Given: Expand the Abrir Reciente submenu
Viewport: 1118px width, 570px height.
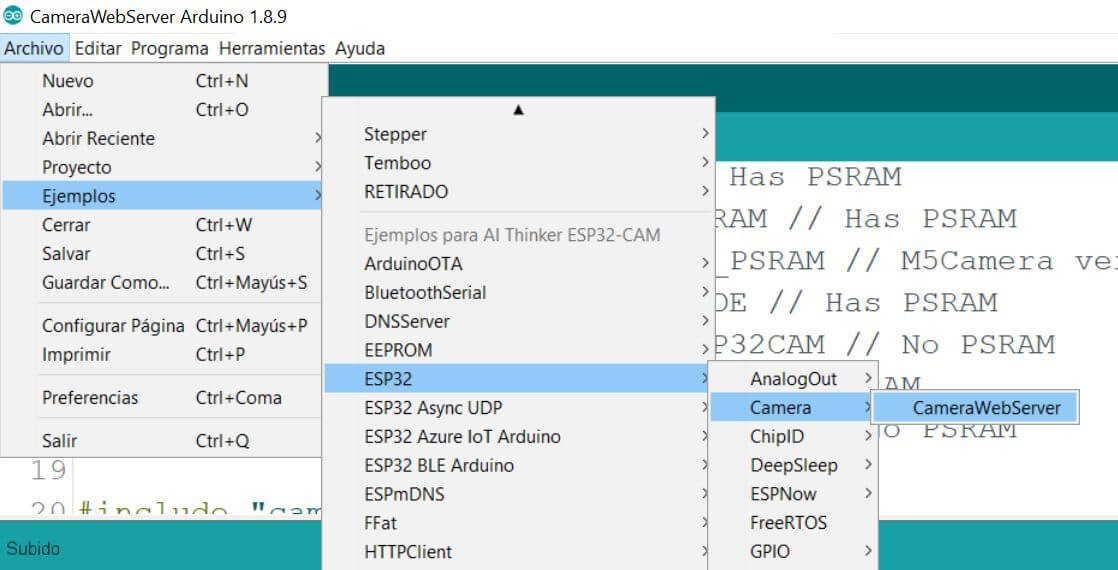Looking at the screenshot, I should (98, 139).
